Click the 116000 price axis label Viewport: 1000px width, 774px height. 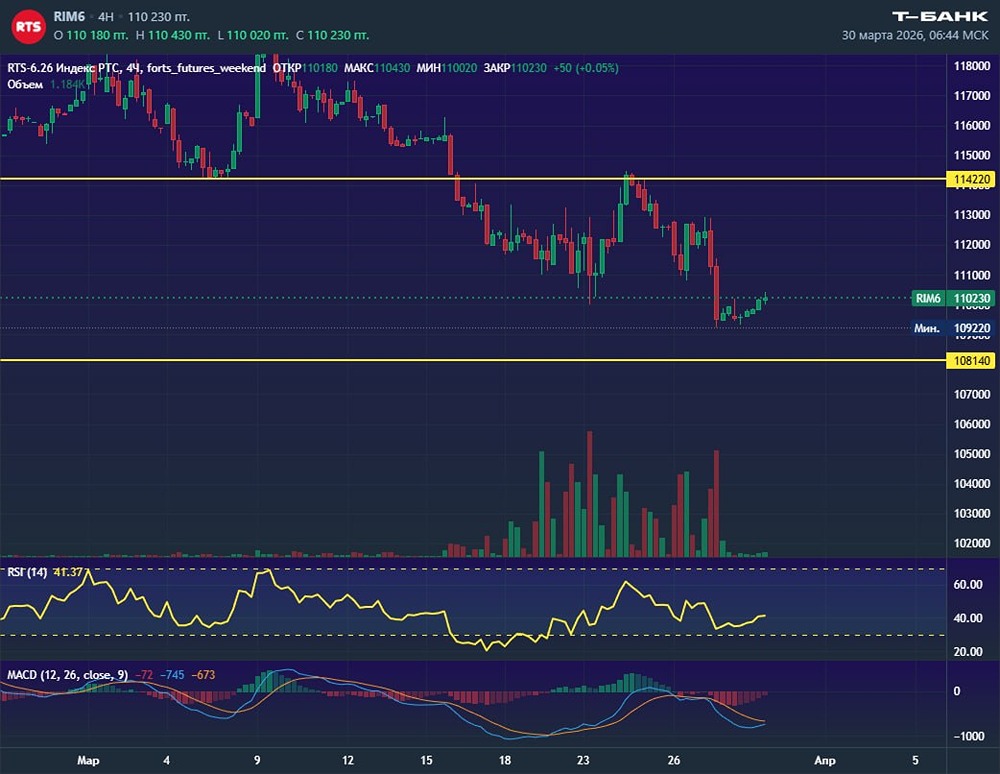pos(971,126)
